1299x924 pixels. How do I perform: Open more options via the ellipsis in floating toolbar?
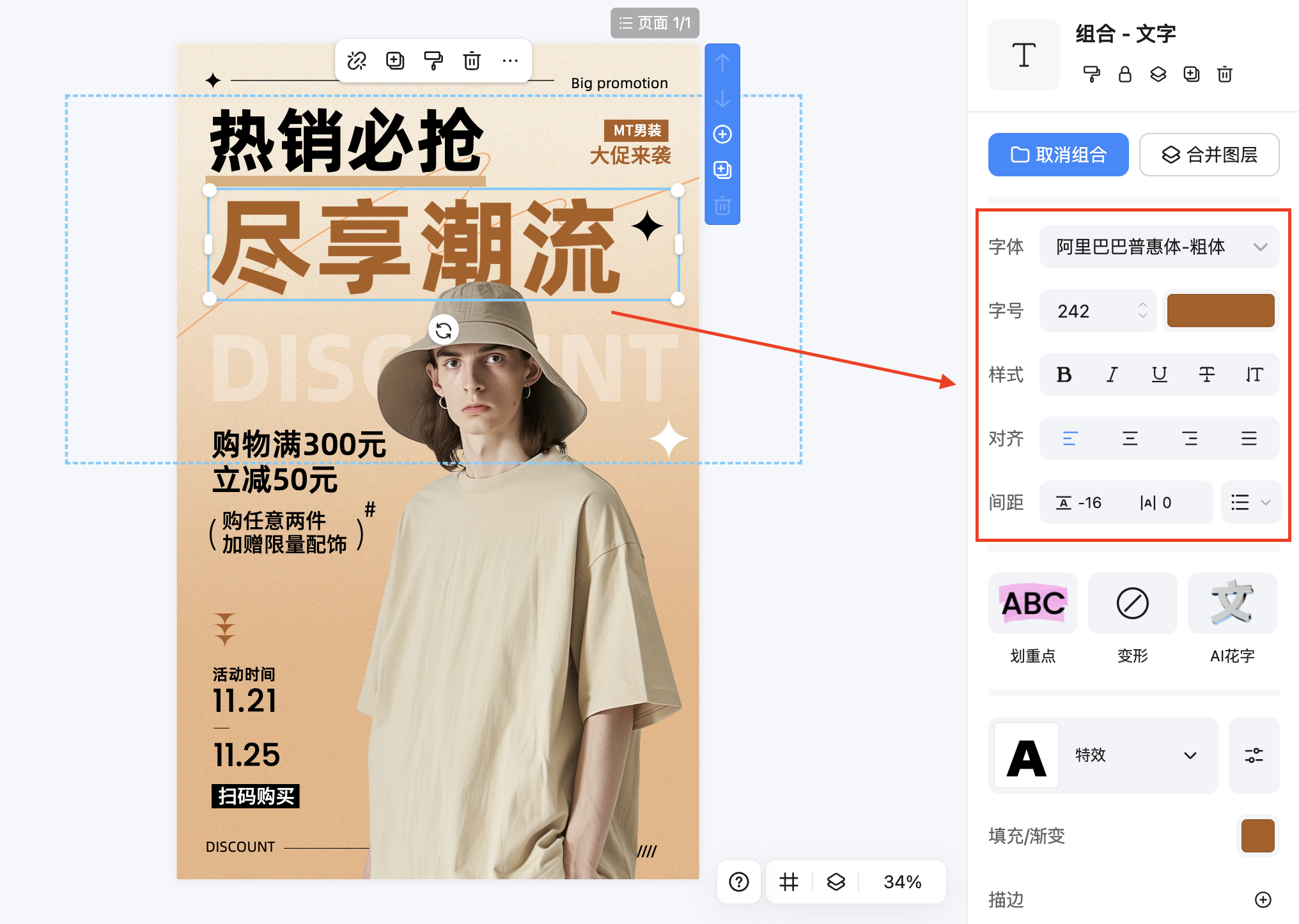[x=509, y=61]
